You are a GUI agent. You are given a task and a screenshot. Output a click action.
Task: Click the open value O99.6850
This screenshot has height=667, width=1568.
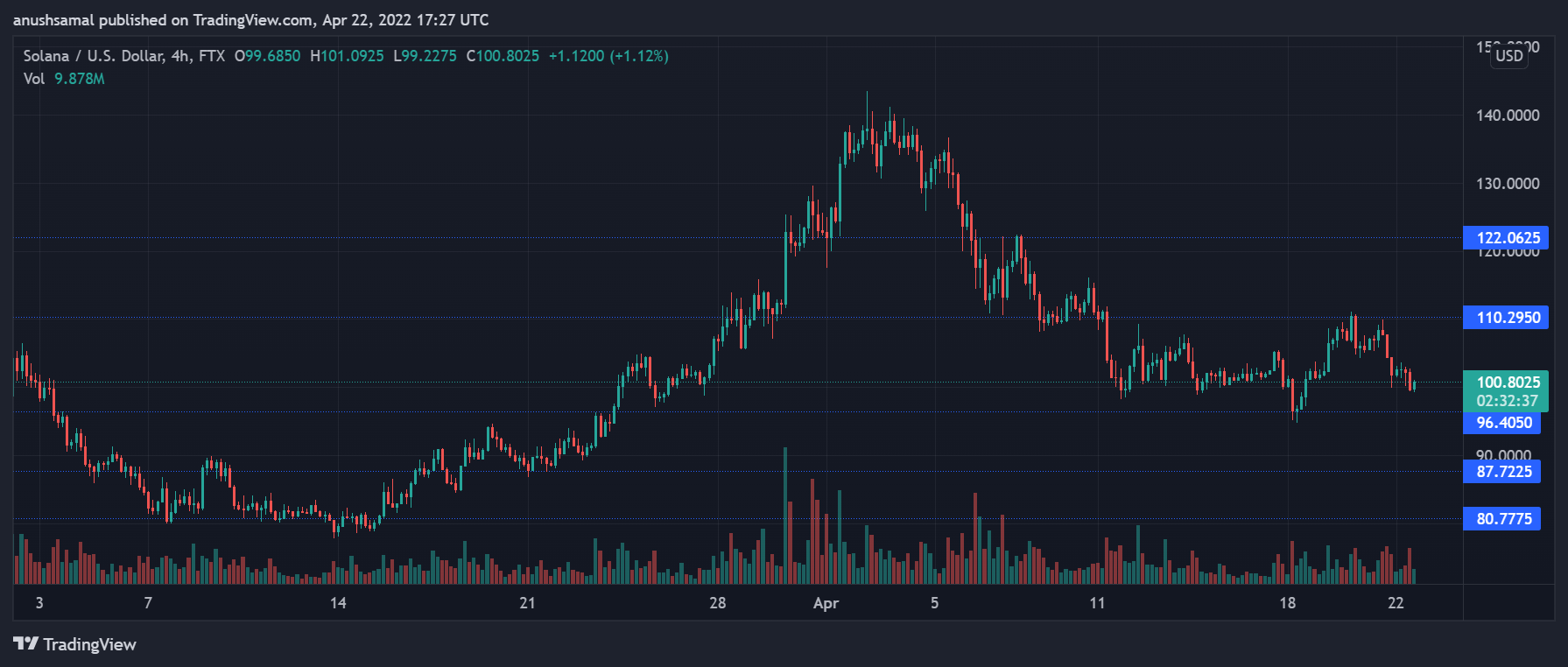[x=267, y=56]
